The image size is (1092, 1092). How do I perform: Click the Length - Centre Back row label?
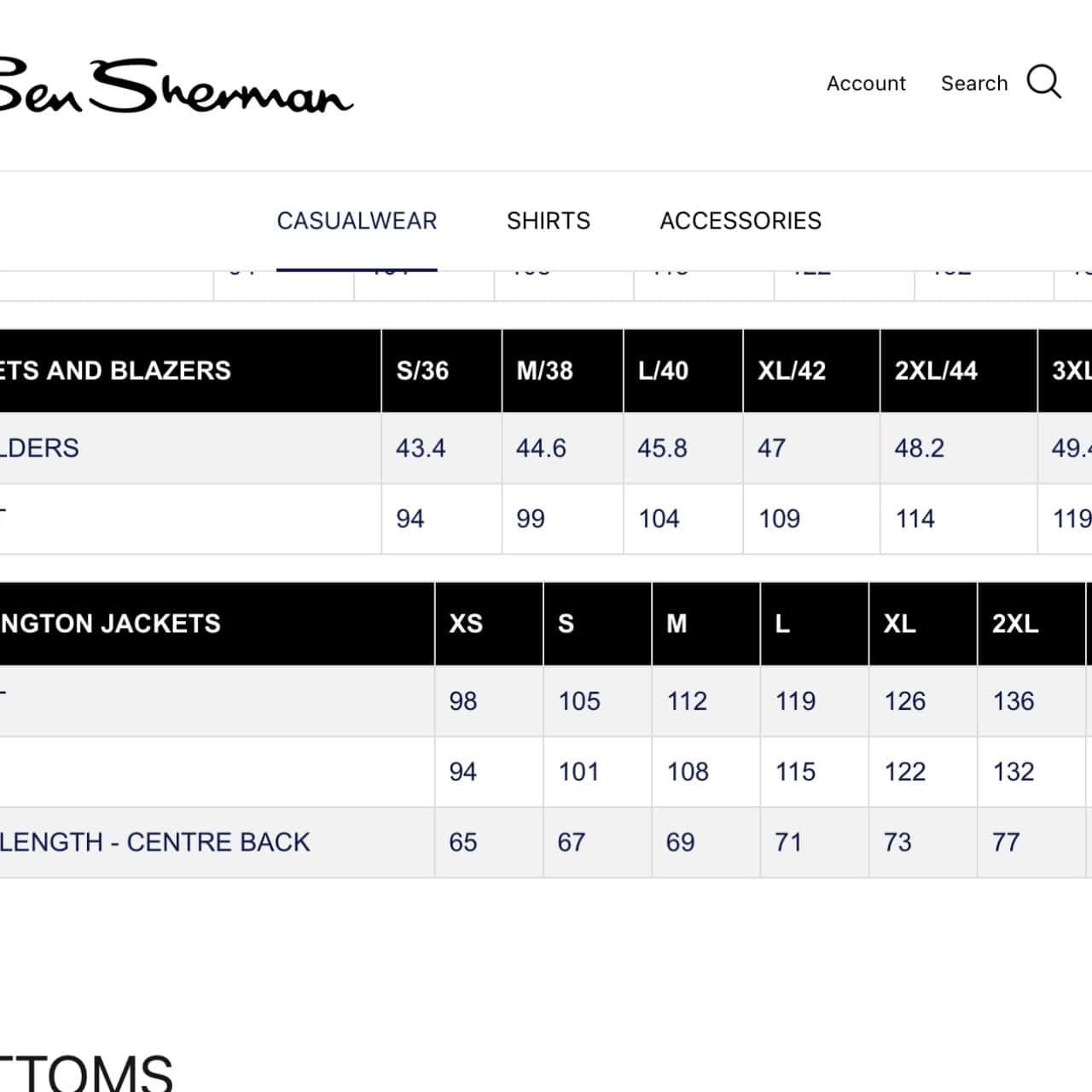[155, 842]
